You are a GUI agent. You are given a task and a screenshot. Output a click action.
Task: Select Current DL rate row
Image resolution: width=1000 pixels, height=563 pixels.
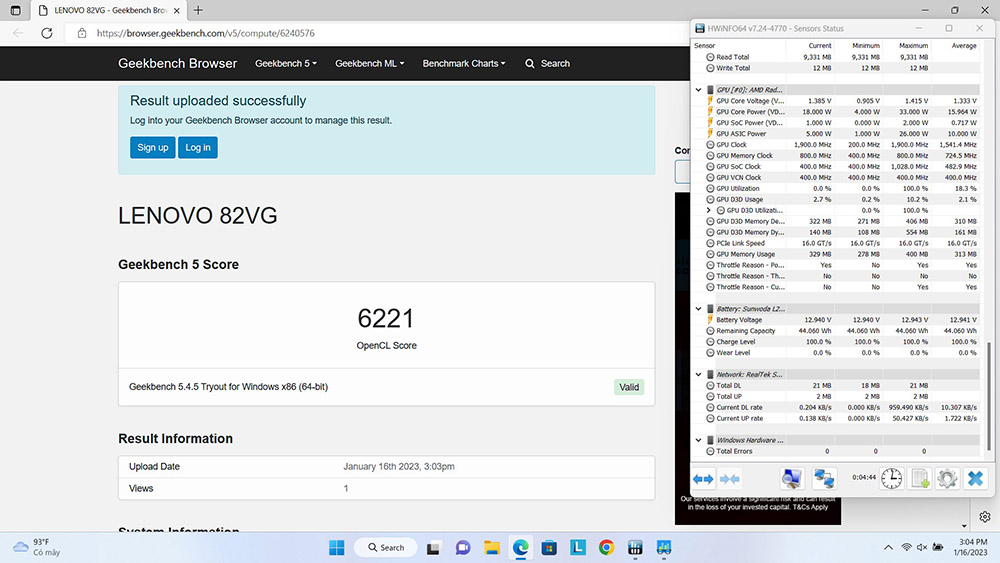(x=835, y=407)
